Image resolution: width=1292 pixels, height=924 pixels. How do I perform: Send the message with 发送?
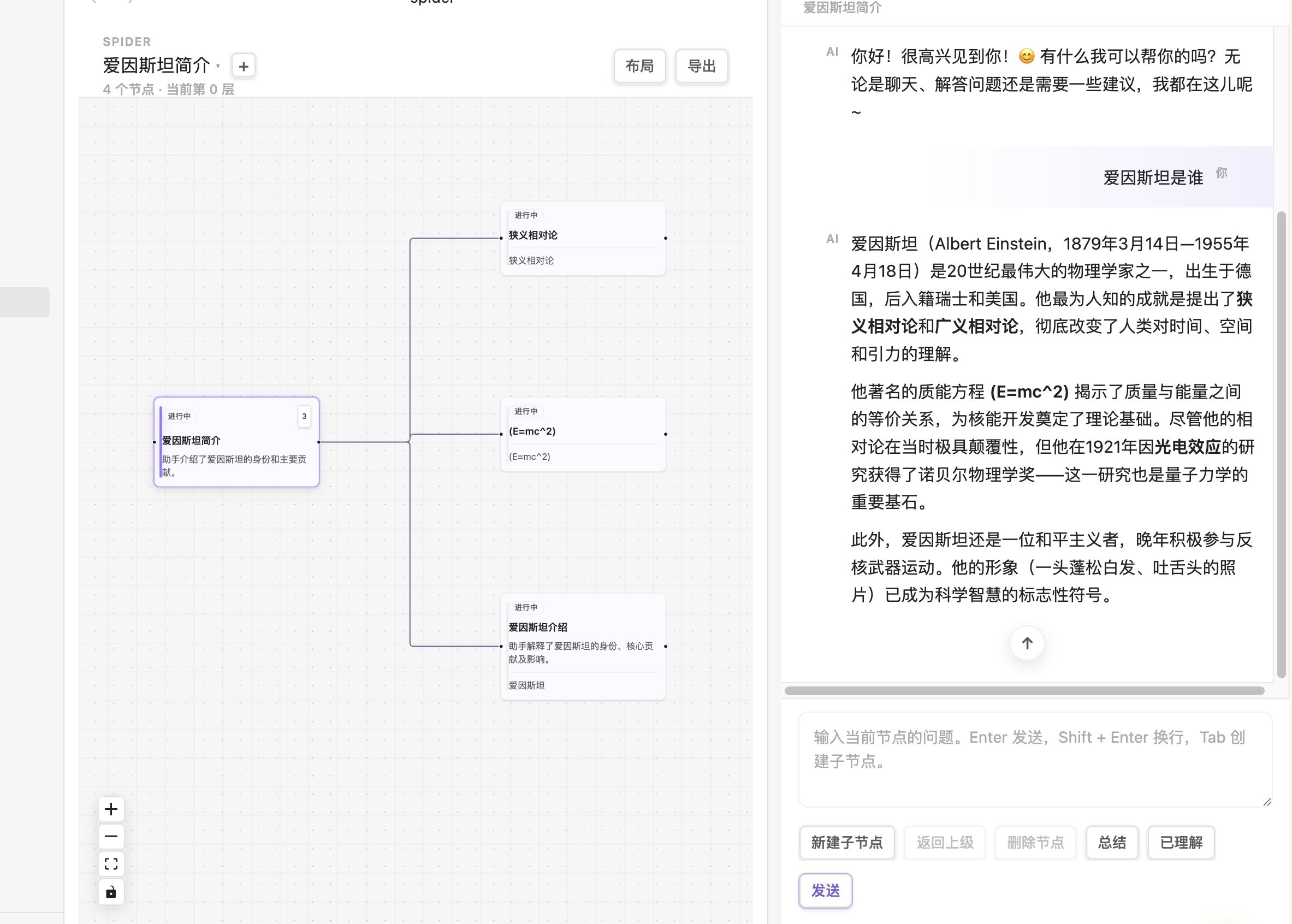pos(826,891)
